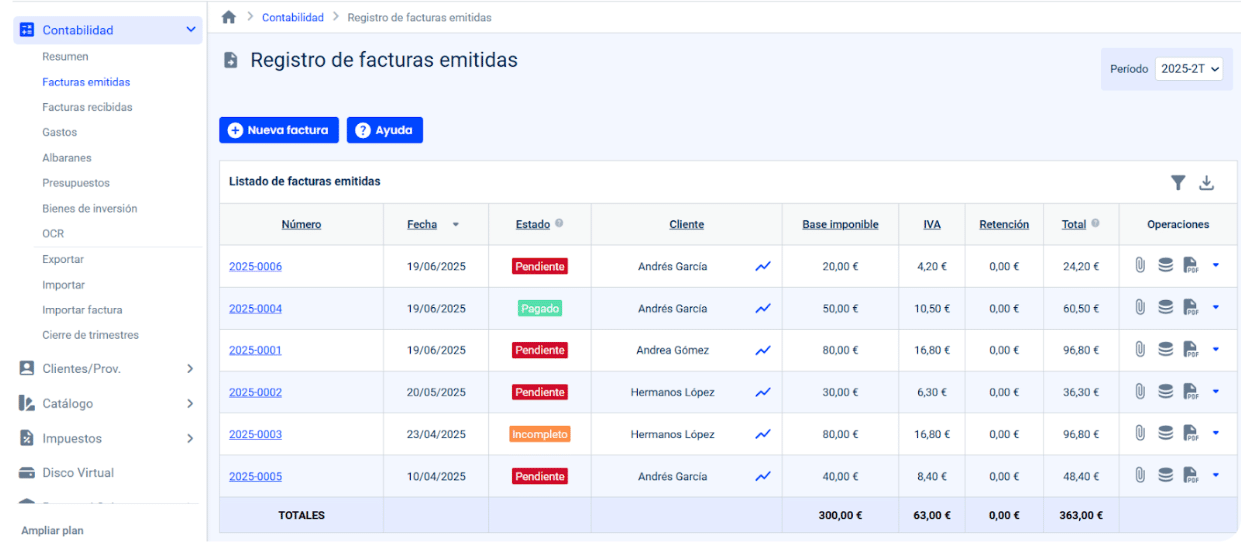The width and height of the screenshot is (1243, 542).
Task: Open Cierre de trimestres menu item
Action: (x=90, y=335)
